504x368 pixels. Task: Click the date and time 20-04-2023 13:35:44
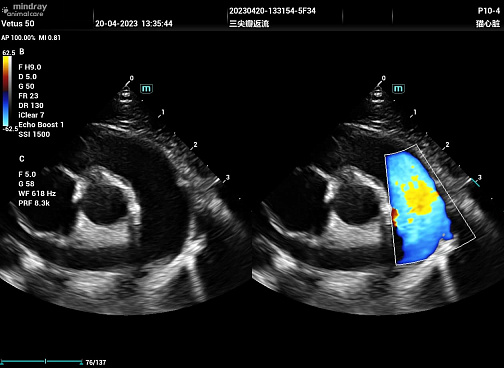tap(134, 24)
